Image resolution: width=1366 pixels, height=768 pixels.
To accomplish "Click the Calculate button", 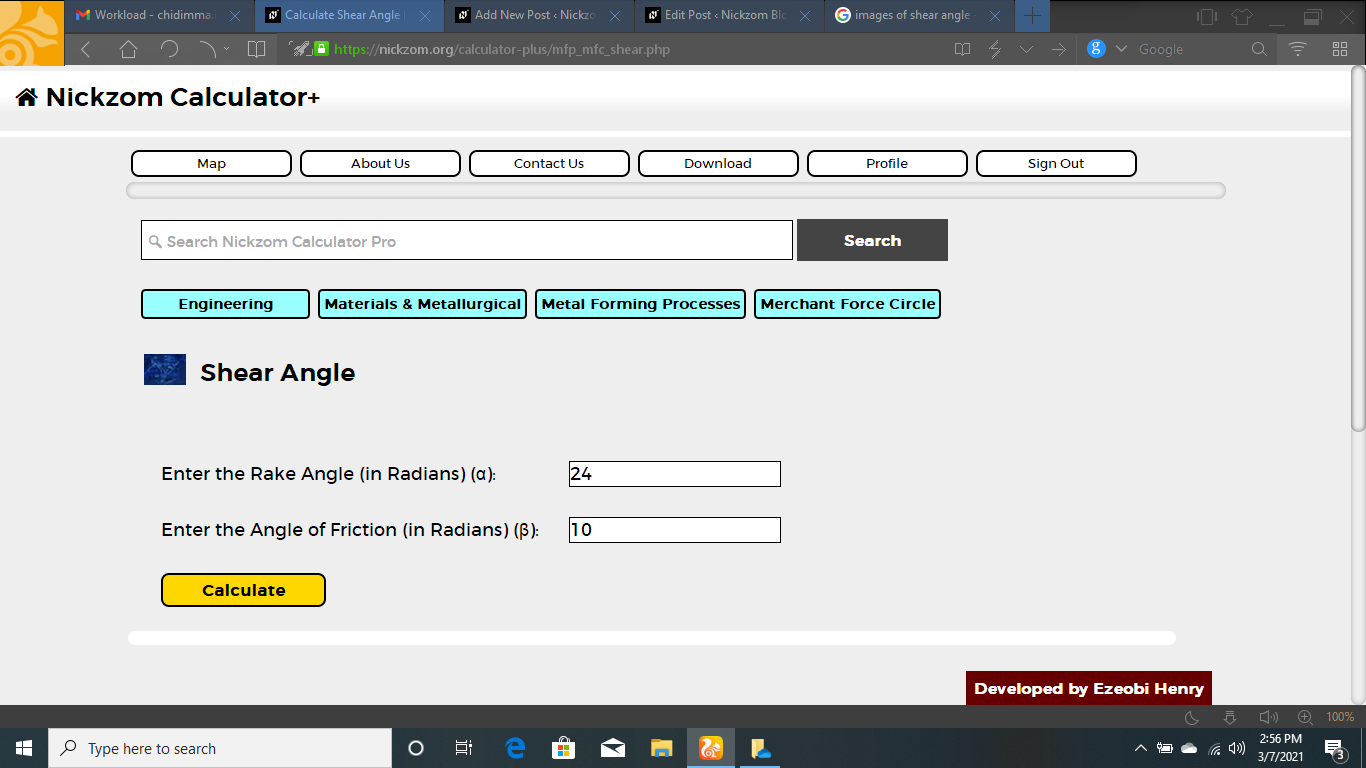I will 243,590.
